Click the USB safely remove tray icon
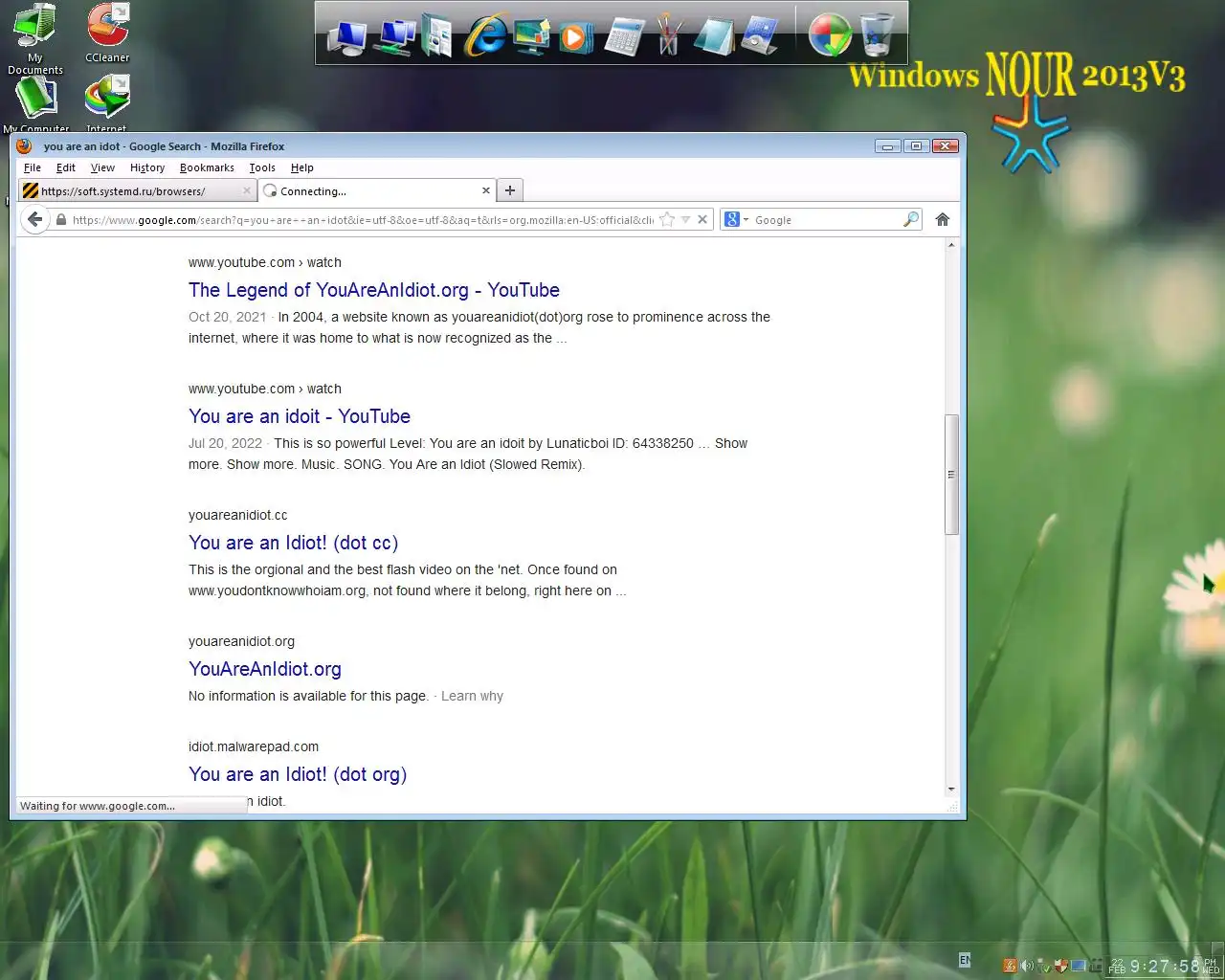The width and height of the screenshot is (1225, 980). [1043, 966]
